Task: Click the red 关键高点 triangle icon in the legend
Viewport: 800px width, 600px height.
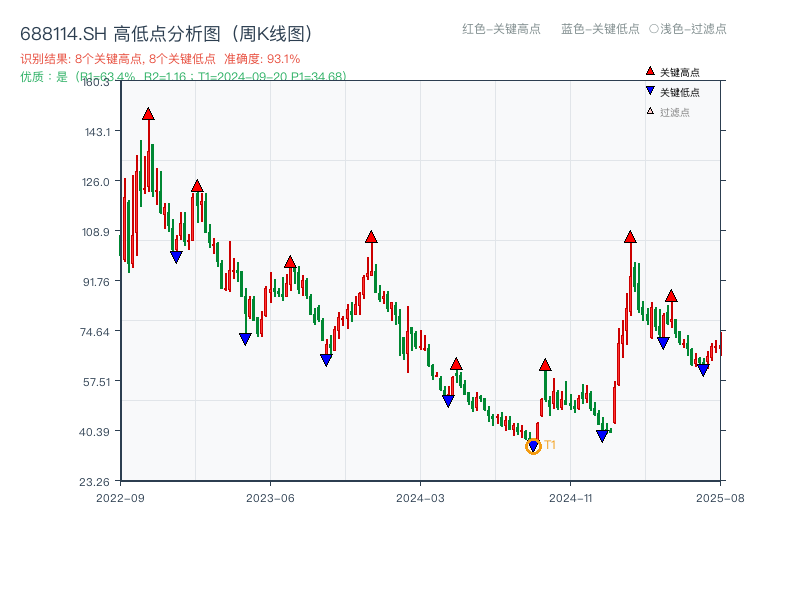Action: [648, 72]
